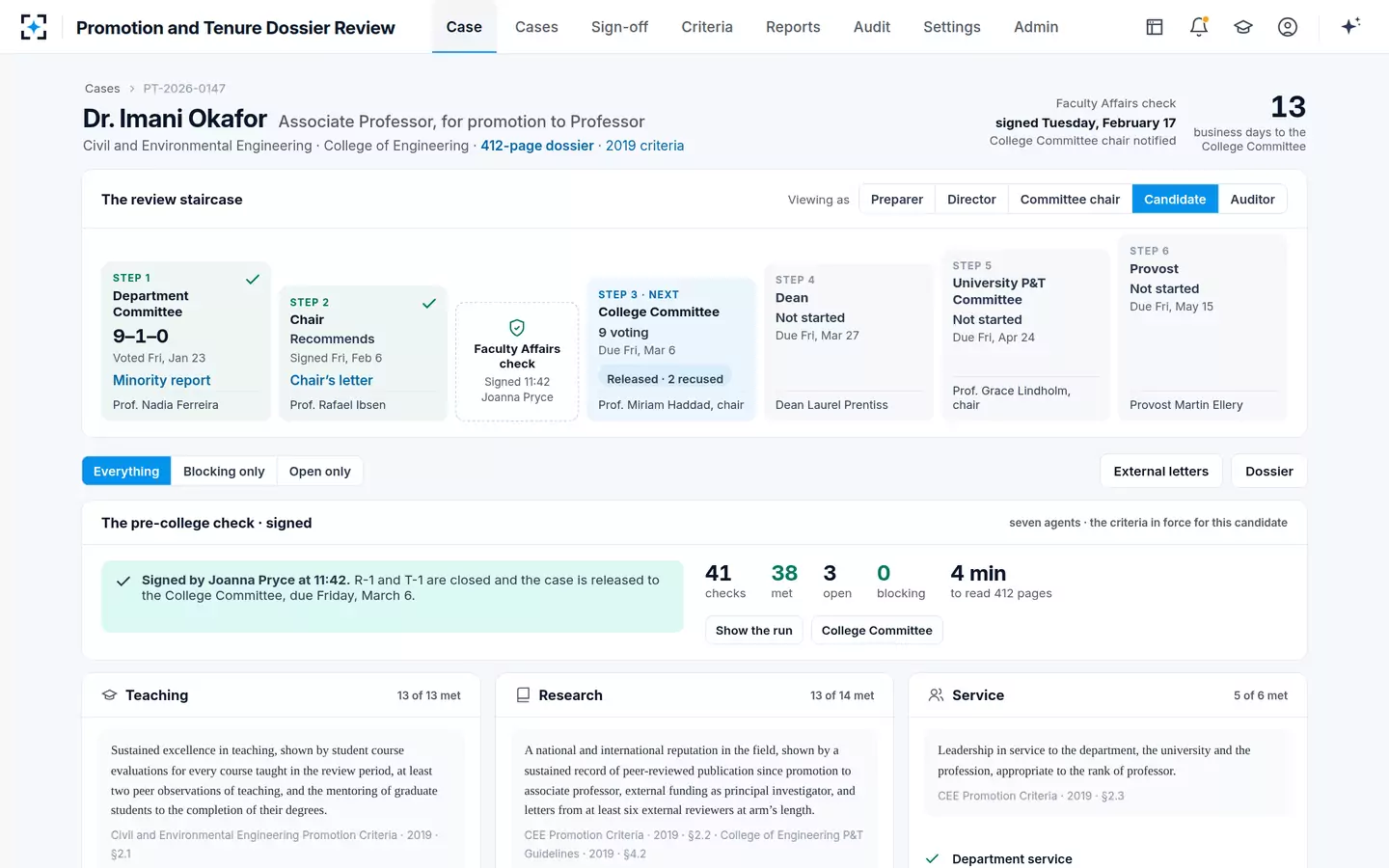Open the Criteria tab

[x=707, y=27]
